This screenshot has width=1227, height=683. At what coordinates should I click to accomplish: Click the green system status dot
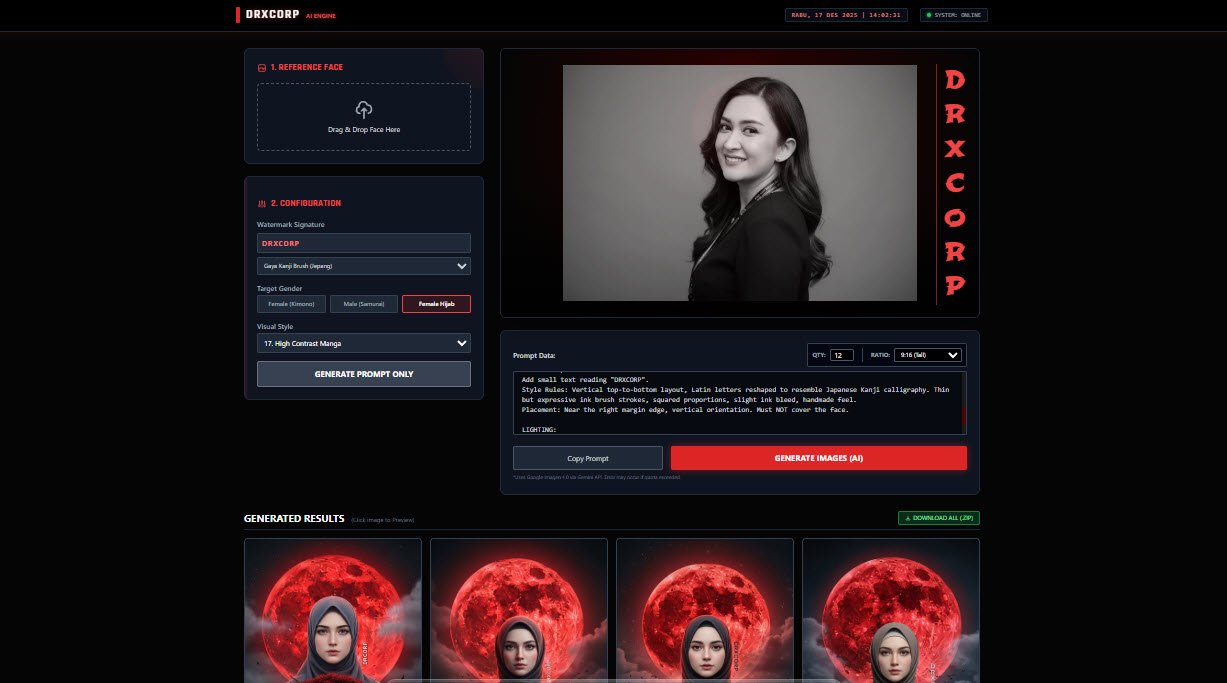pos(928,15)
